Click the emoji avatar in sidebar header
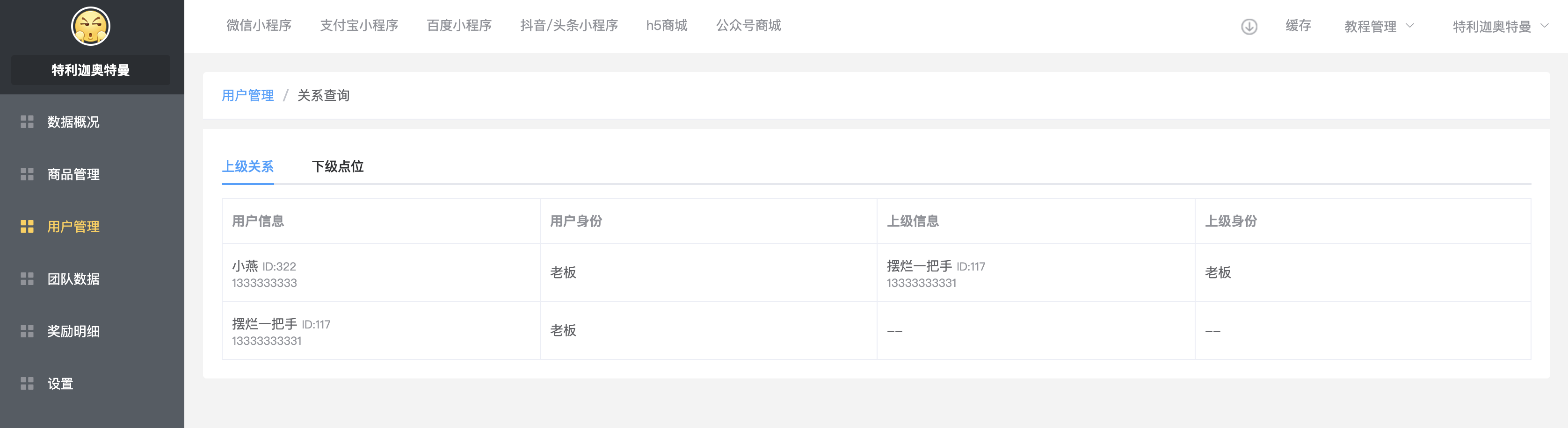The height and width of the screenshot is (428, 1568). click(x=90, y=27)
